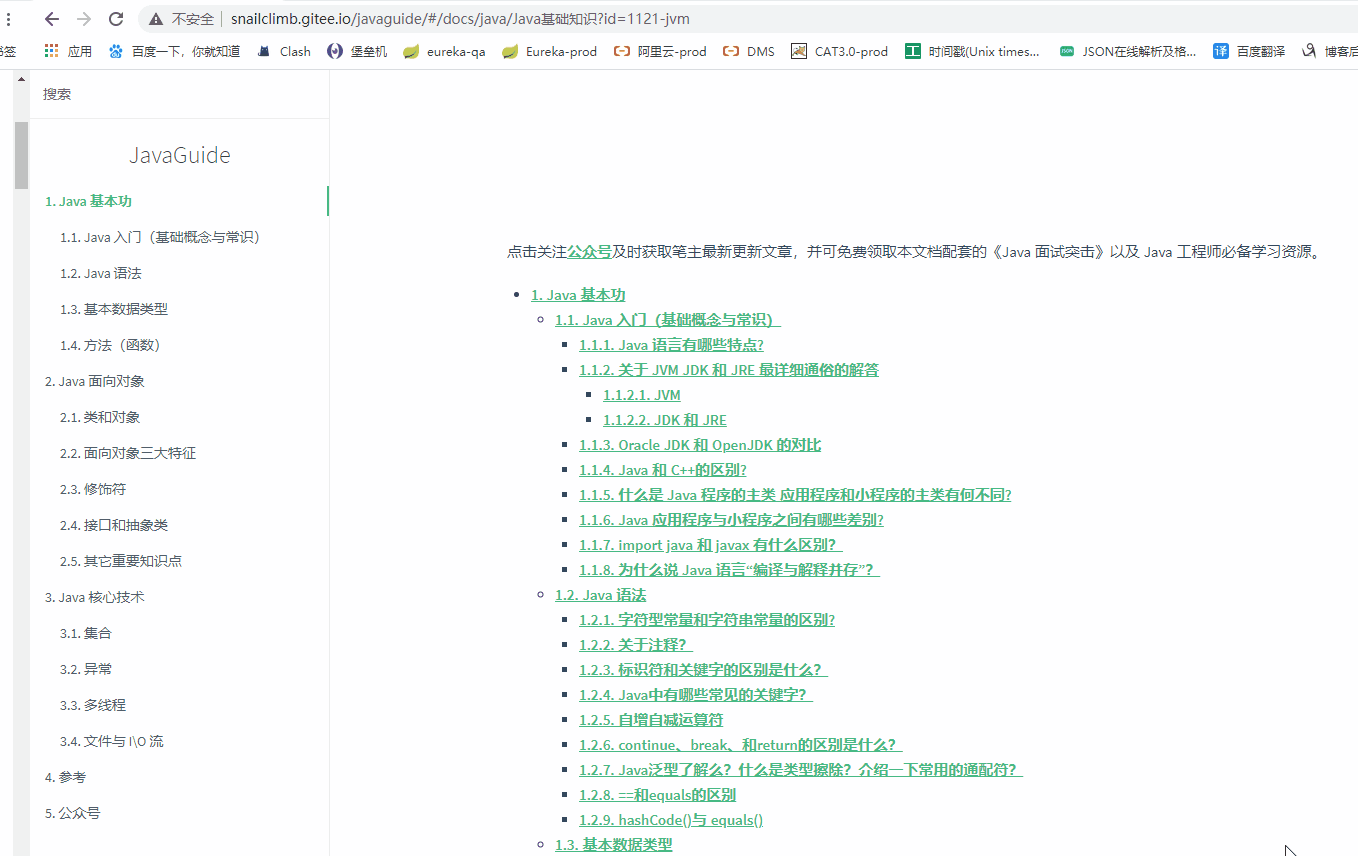The width and height of the screenshot is (1358, 856).
Task: Open the Unix timestamp bookmark
Action: click(973, 51)
